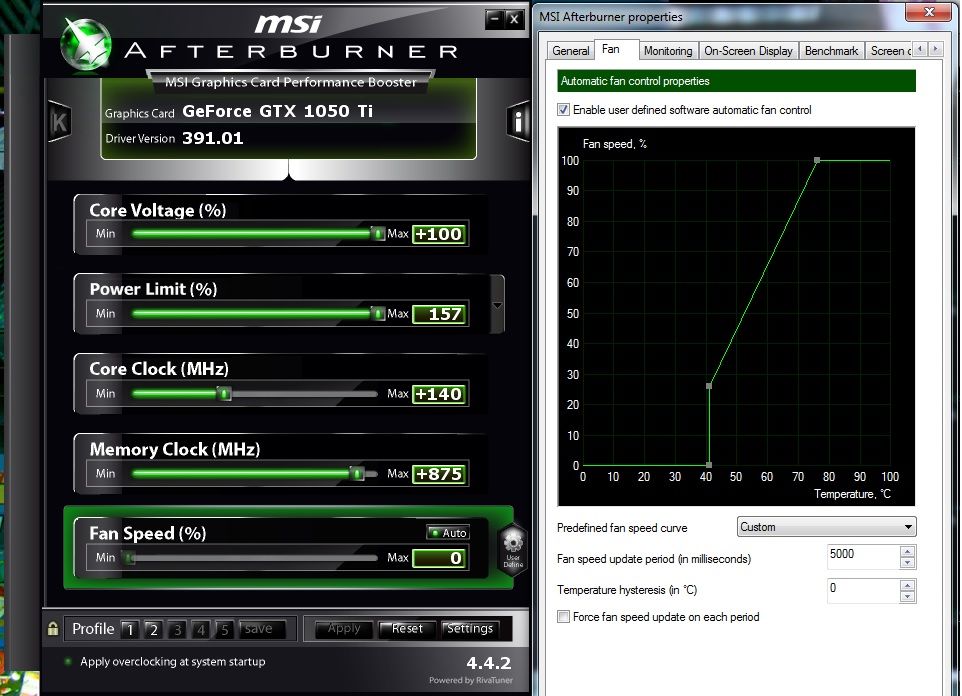Click the User Define fan gear icon
Viewport: 962px width, 696px height.
tap(513, 549)
